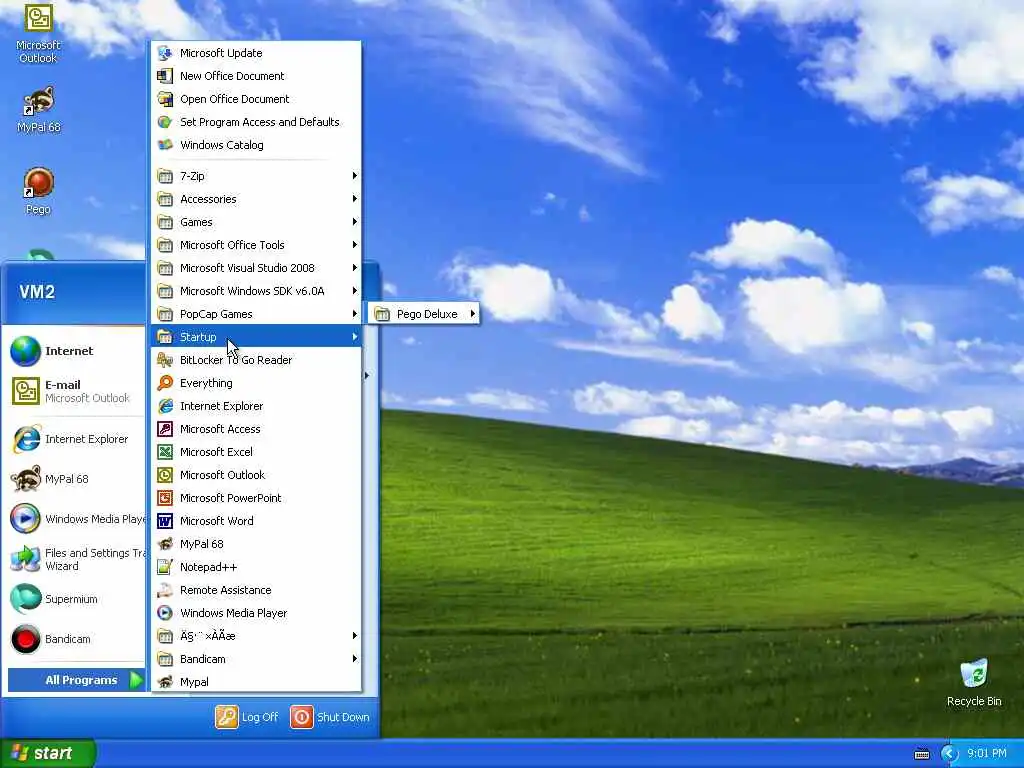
Task: Click the Open Office Document icon
Action: pos(165,99)
